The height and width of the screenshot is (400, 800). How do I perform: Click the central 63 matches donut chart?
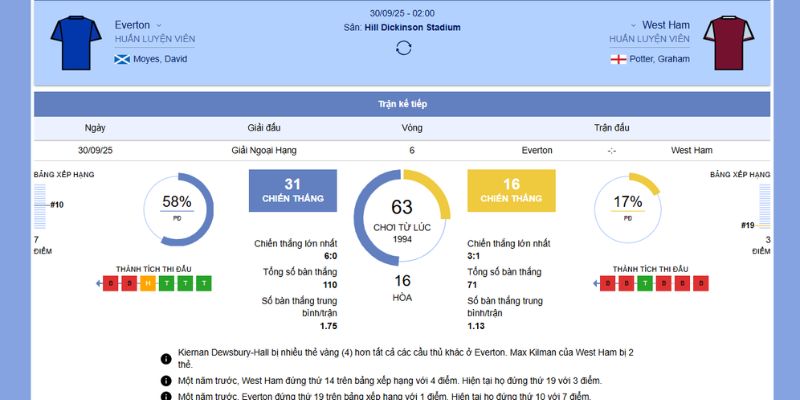402,218
